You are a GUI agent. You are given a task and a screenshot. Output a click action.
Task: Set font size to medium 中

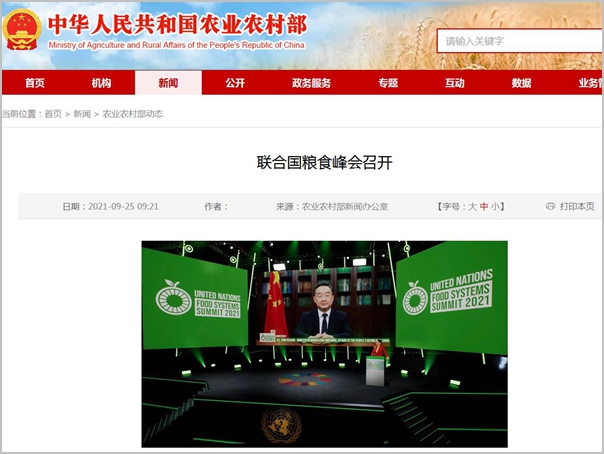tap(485, 207)
